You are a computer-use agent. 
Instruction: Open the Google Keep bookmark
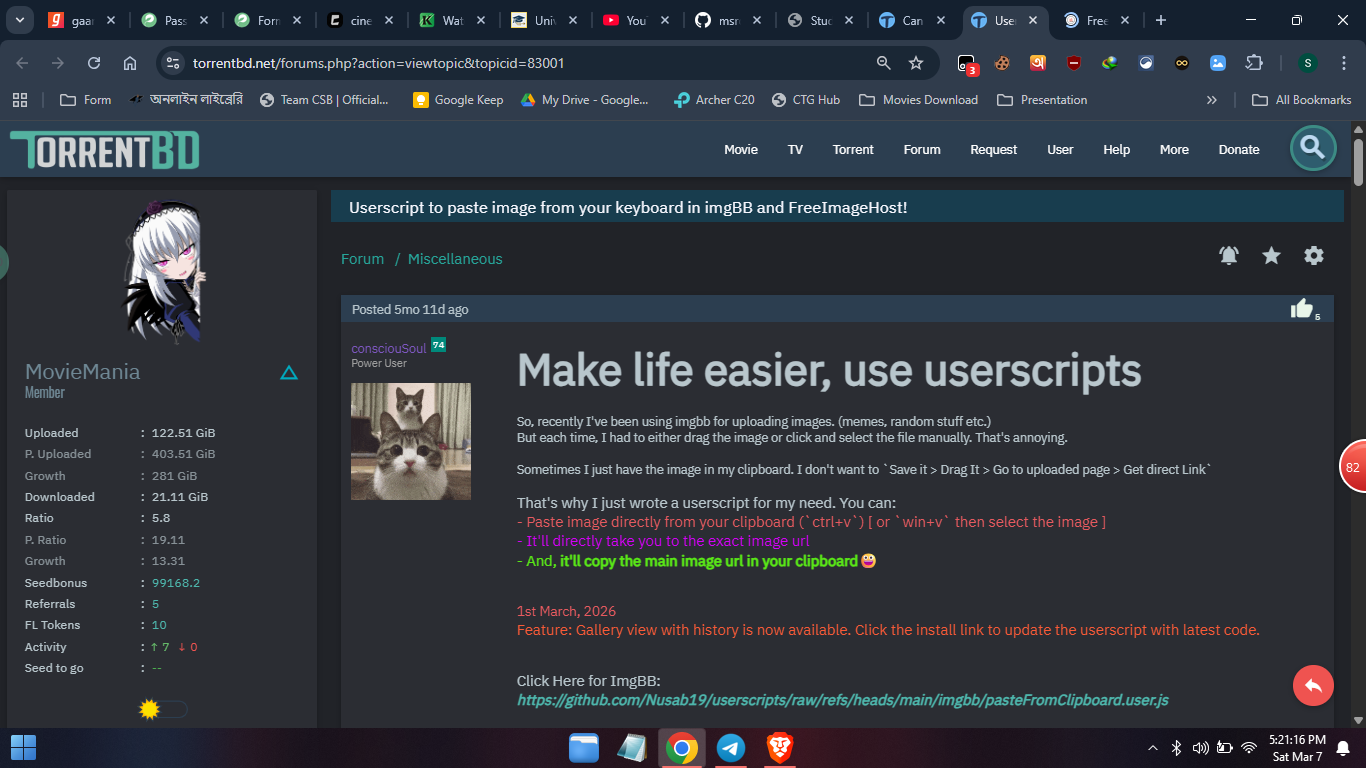click(x=458, y=100)
